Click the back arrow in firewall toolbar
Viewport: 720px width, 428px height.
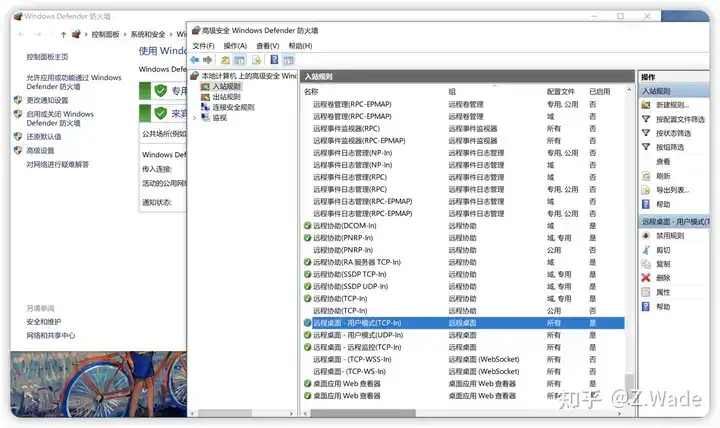[195, 60]
